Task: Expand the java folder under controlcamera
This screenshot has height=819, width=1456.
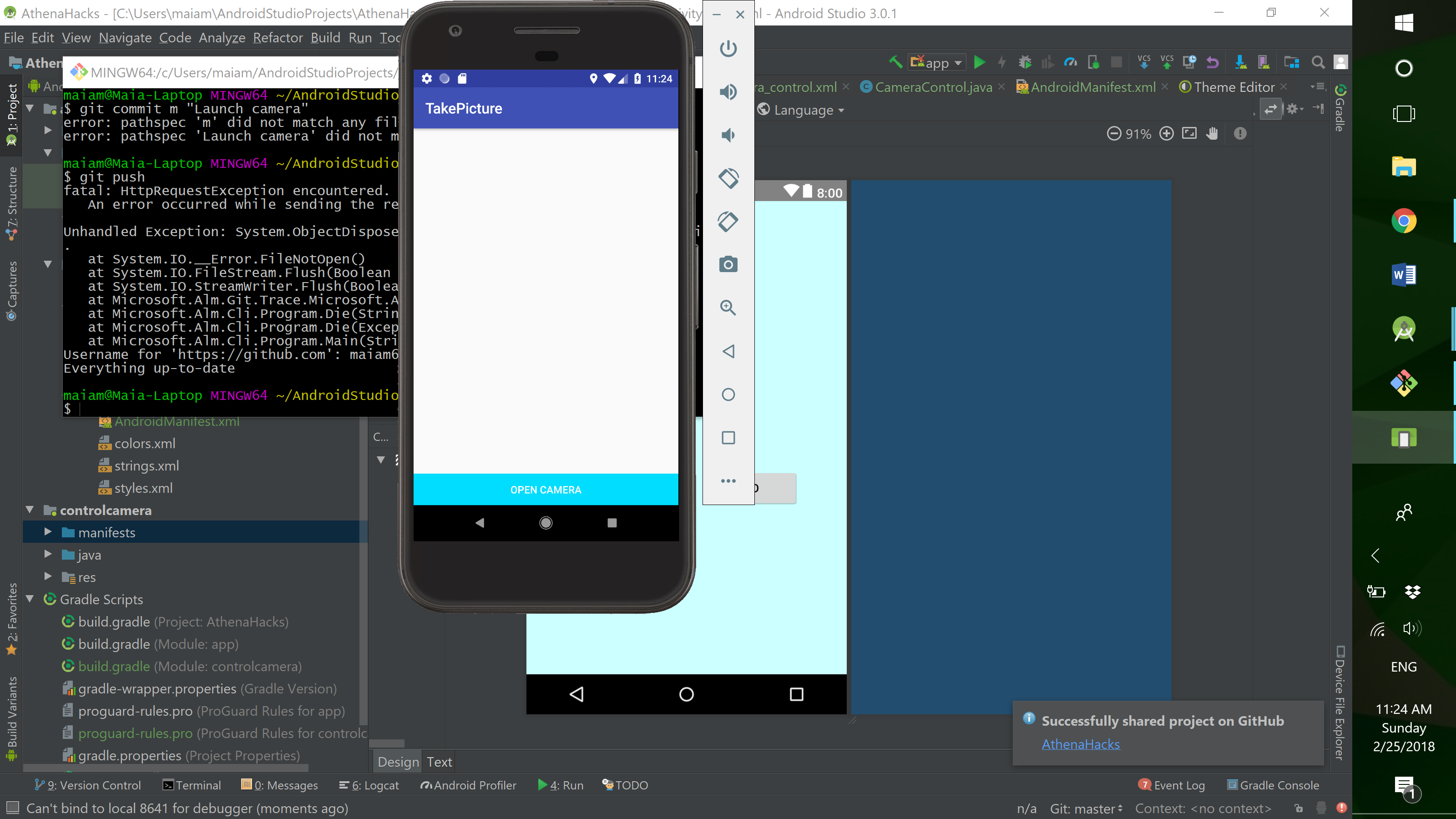Action: (x=48, y=555)
